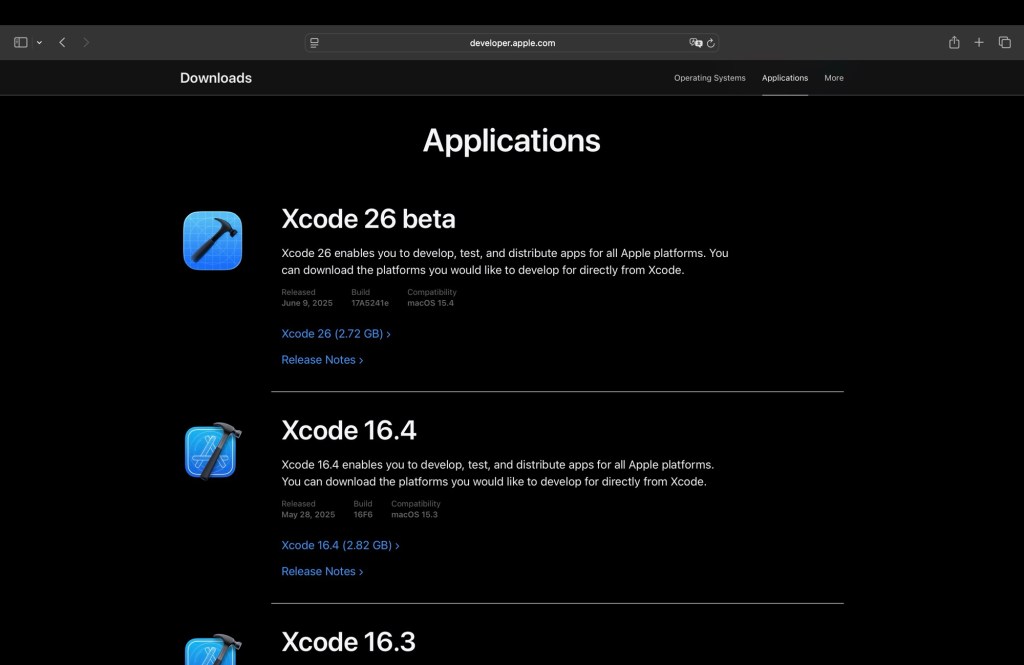1024x665 pixels.
Task: Reload the current page
Action: [x=711, y=43]
